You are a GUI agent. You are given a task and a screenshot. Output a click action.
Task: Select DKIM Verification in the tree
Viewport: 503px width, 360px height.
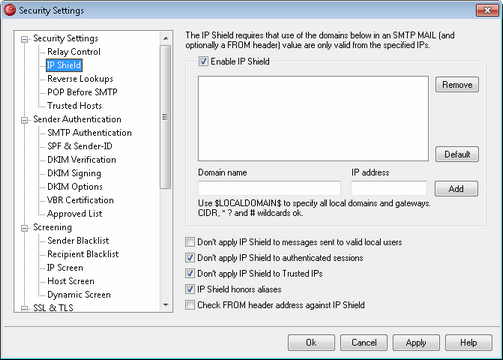coord(82,160)
